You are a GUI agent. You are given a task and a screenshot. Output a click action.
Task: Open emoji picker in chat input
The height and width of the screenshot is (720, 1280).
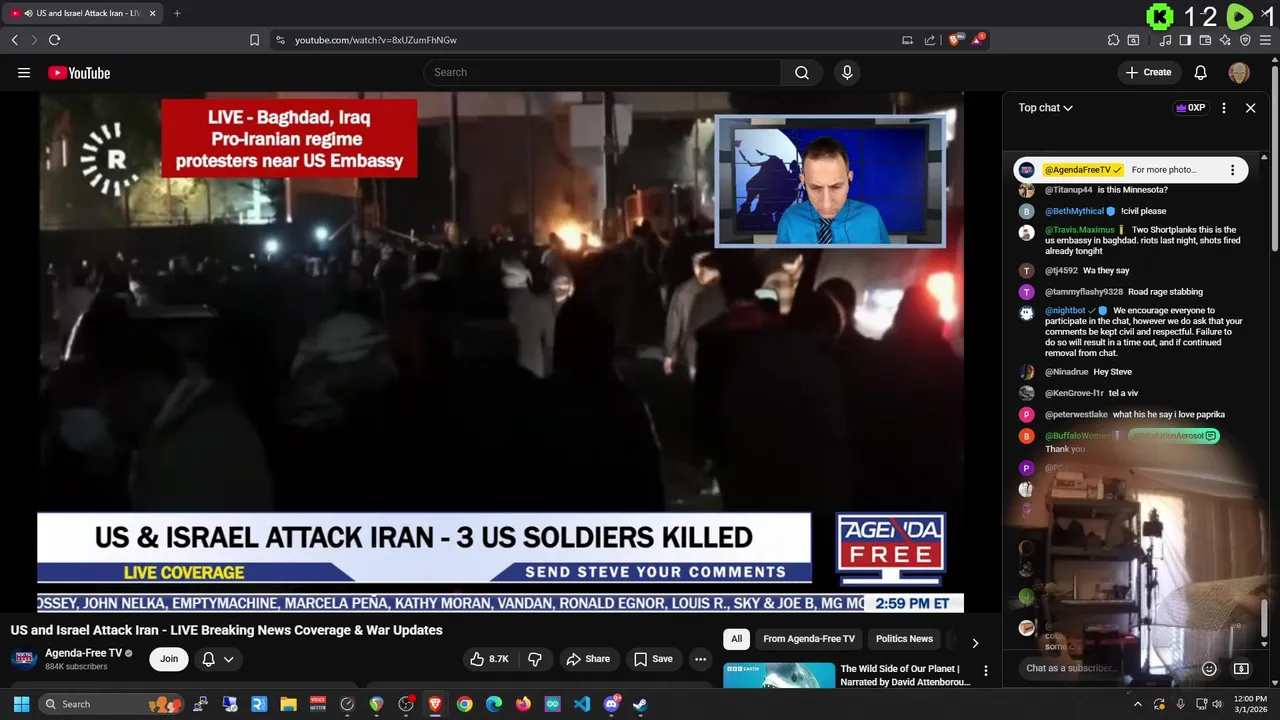tap(1209, 668)
